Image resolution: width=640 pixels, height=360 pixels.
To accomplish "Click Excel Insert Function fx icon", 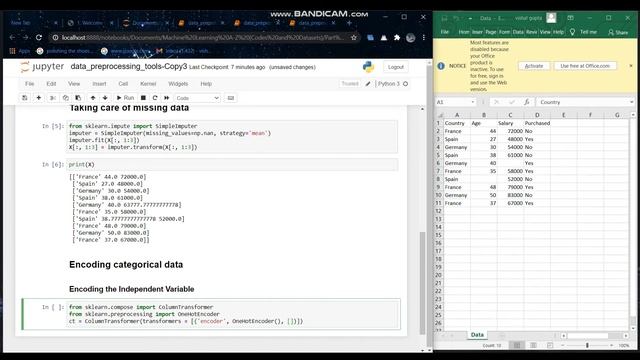I will [x=527, y=102].
